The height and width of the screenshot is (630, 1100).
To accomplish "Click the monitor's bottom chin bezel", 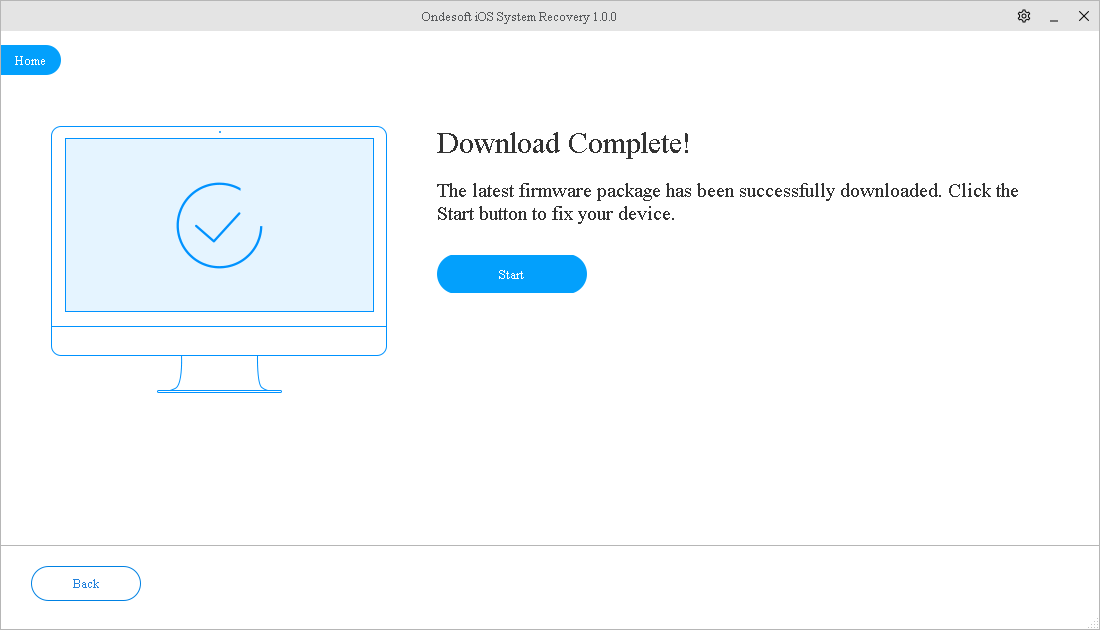I will click(219, 340).
